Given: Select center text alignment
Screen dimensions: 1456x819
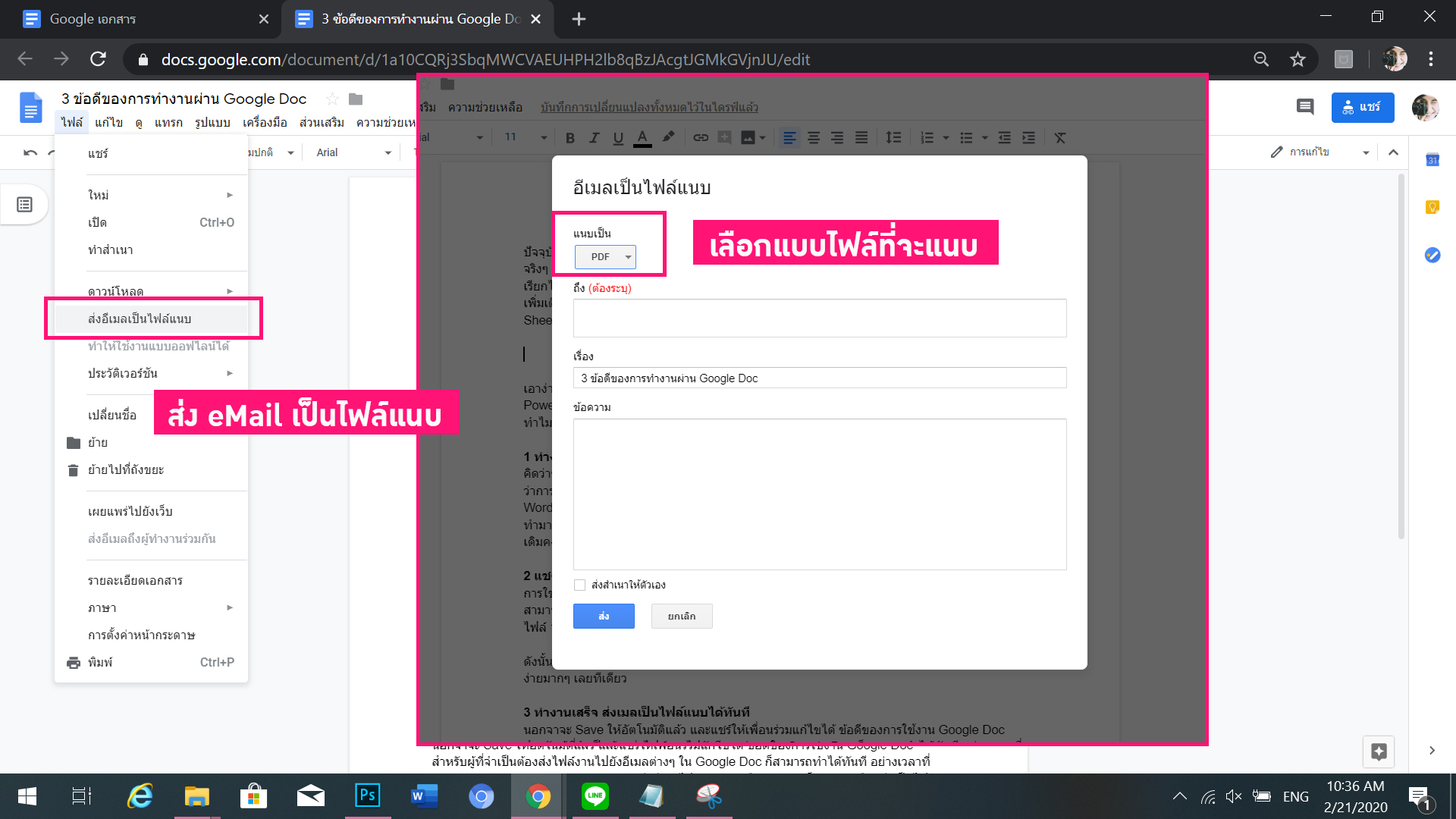Looking at the screenshot, I should coord(814,137).
